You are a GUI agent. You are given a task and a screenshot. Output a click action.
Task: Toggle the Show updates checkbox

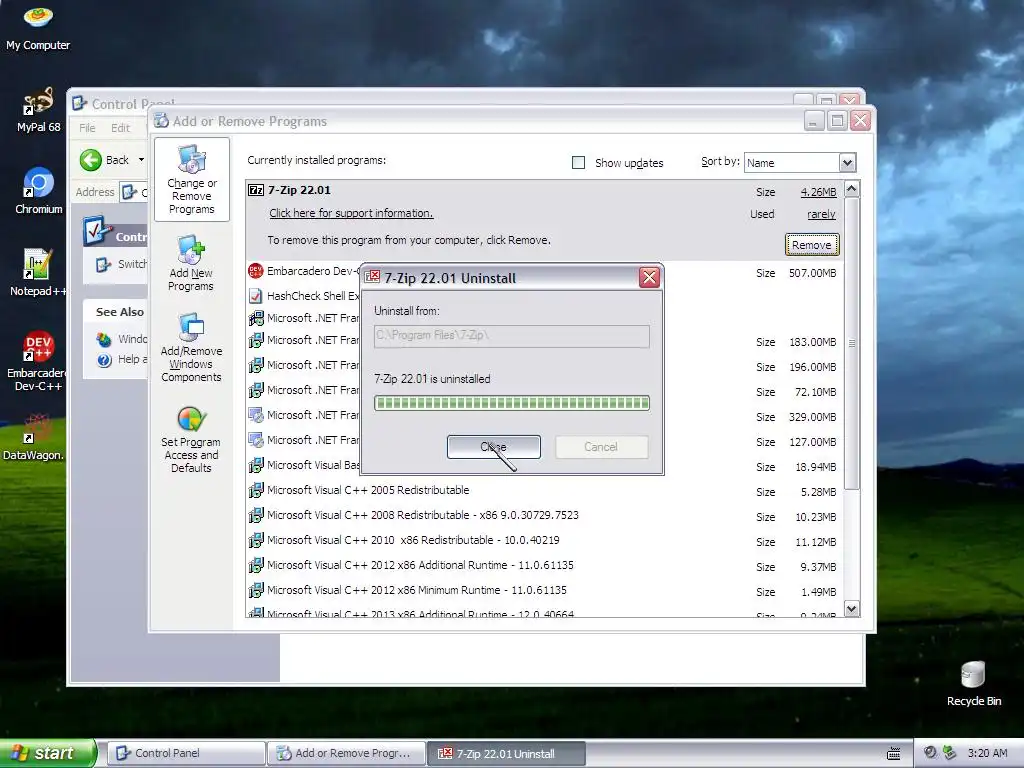pyautogui.click(x=579, y=163)
